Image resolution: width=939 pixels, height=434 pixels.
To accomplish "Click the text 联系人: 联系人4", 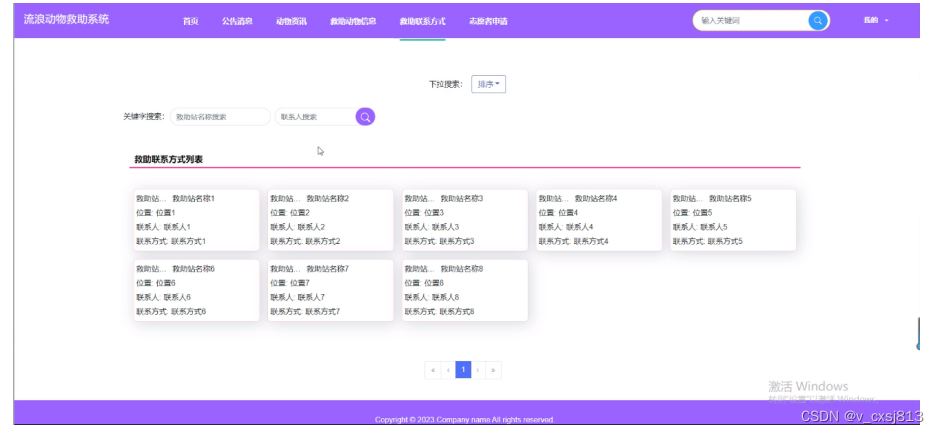I will (x=566, y=227).
